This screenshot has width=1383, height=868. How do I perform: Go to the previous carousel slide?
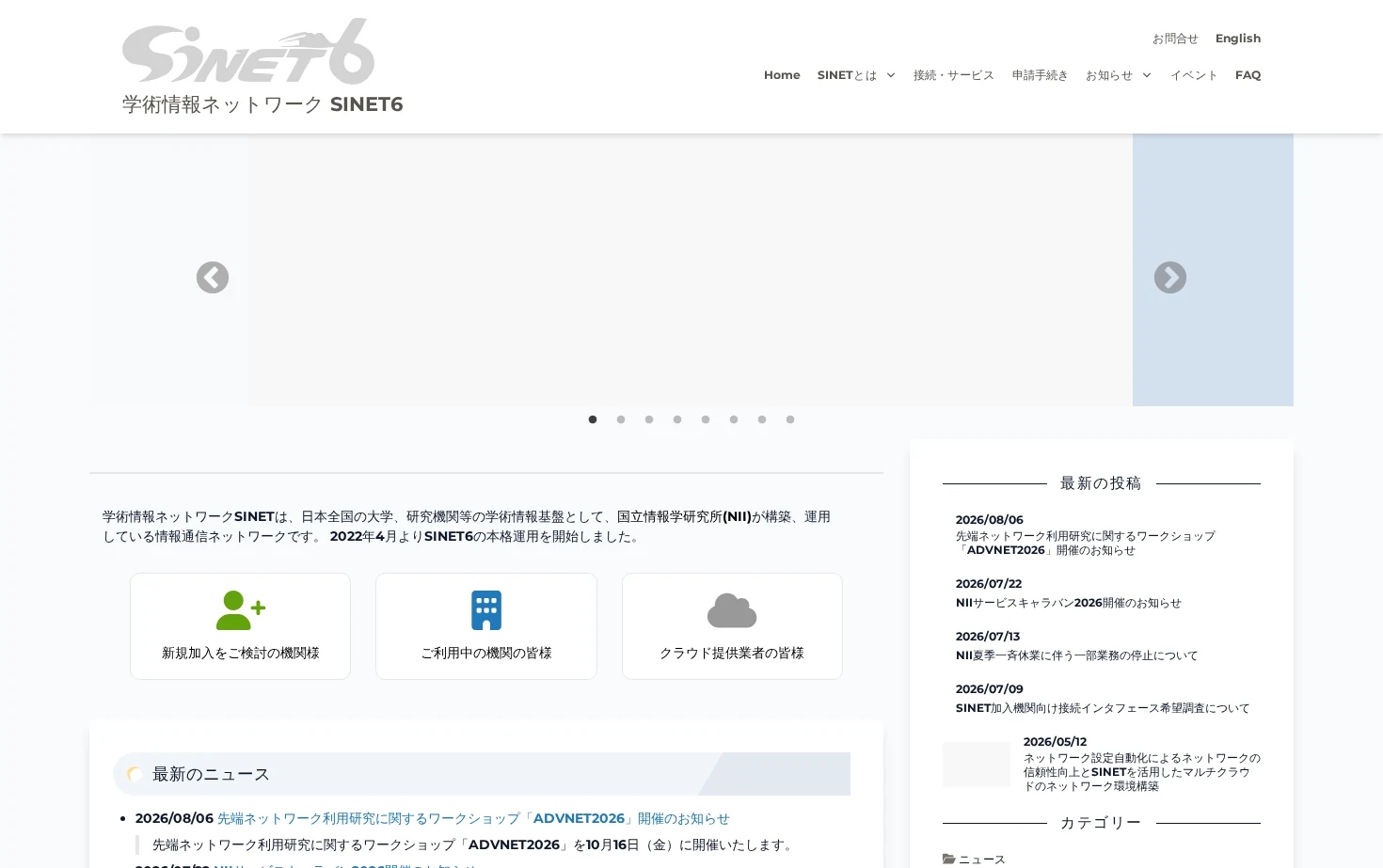click(x=213, y=277)
